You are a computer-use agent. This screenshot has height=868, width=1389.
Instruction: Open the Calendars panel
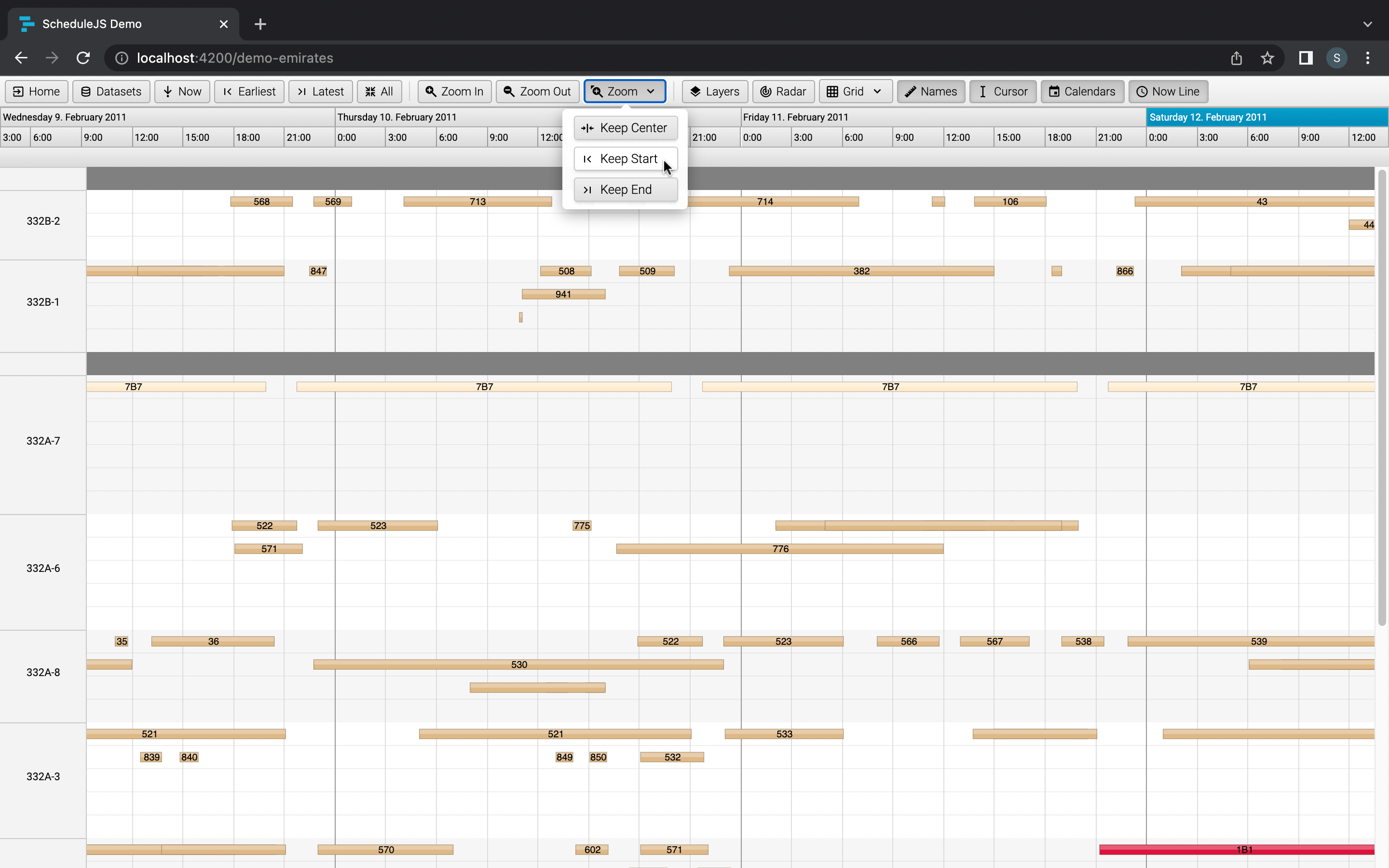click(x=1081, y=91)
